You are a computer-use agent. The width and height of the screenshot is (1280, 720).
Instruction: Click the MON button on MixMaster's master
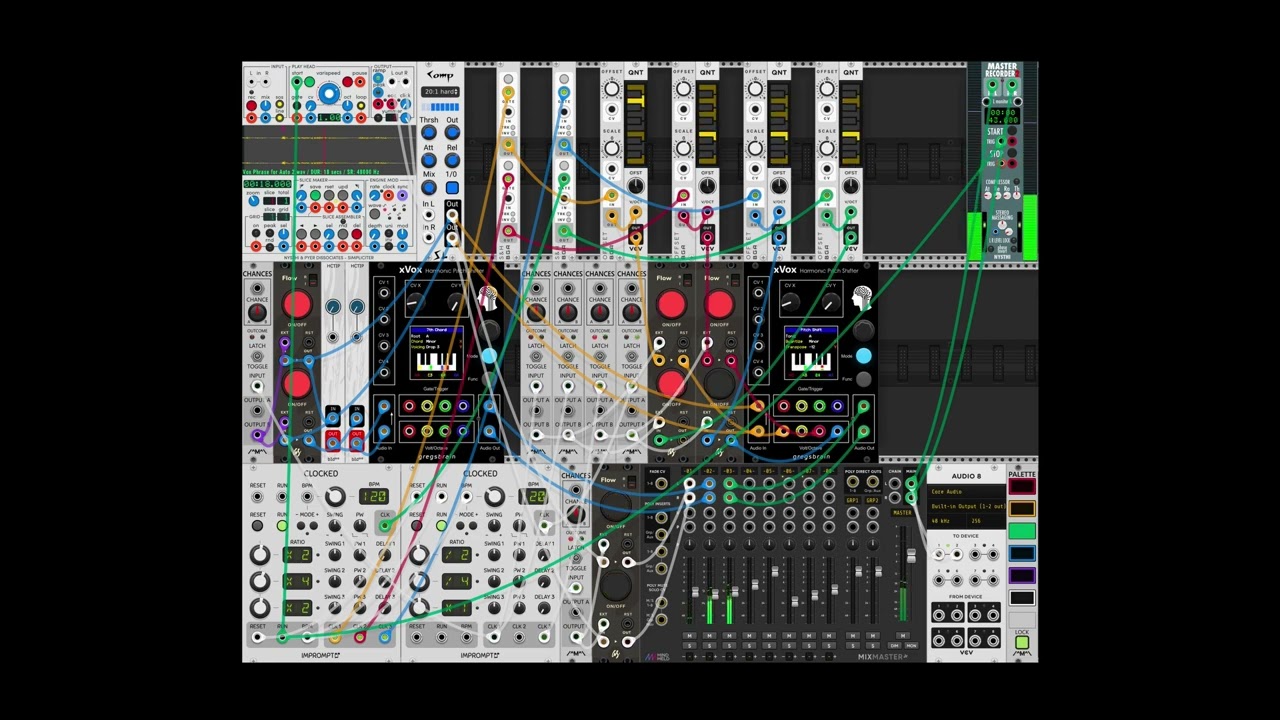click(911, 646)
